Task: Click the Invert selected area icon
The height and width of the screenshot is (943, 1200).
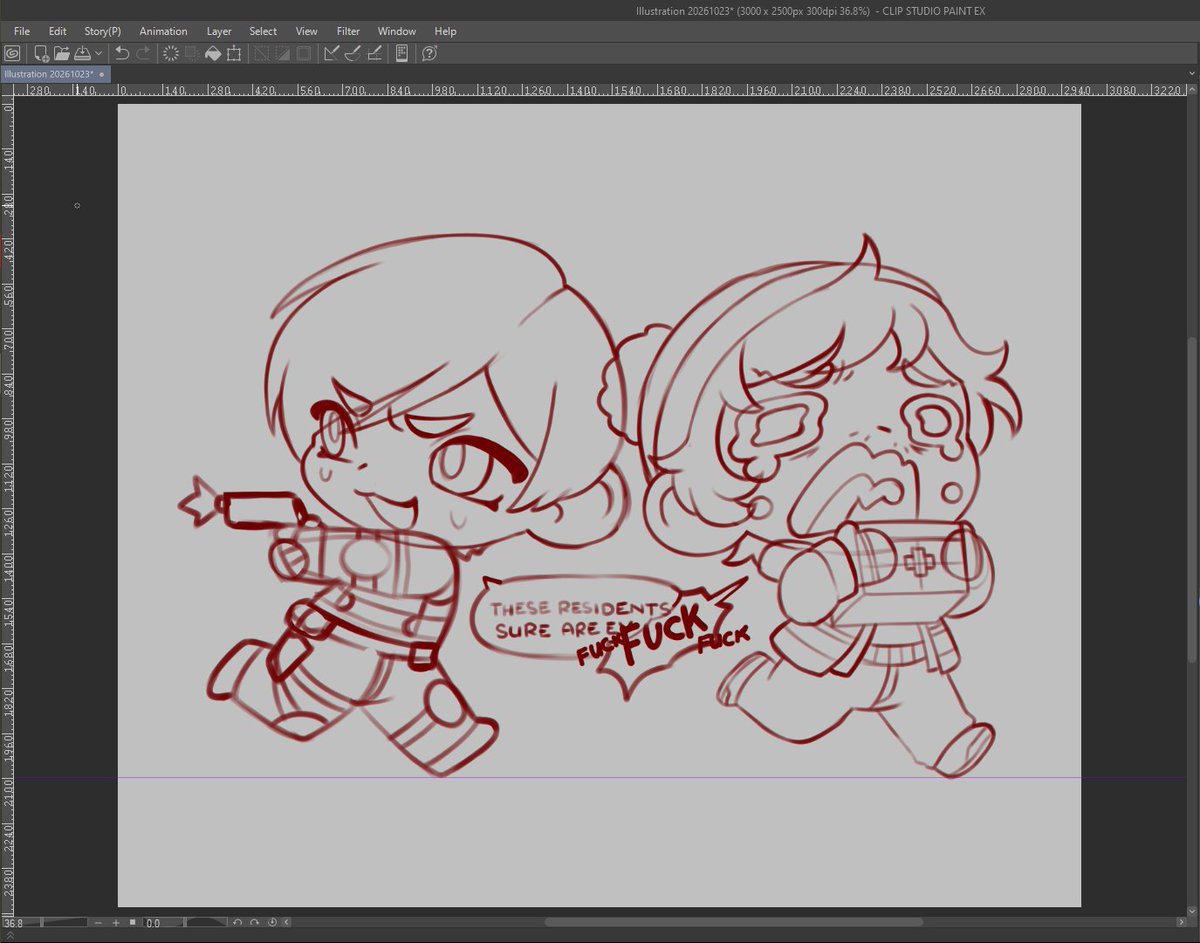Action: [x=283, y=53]
